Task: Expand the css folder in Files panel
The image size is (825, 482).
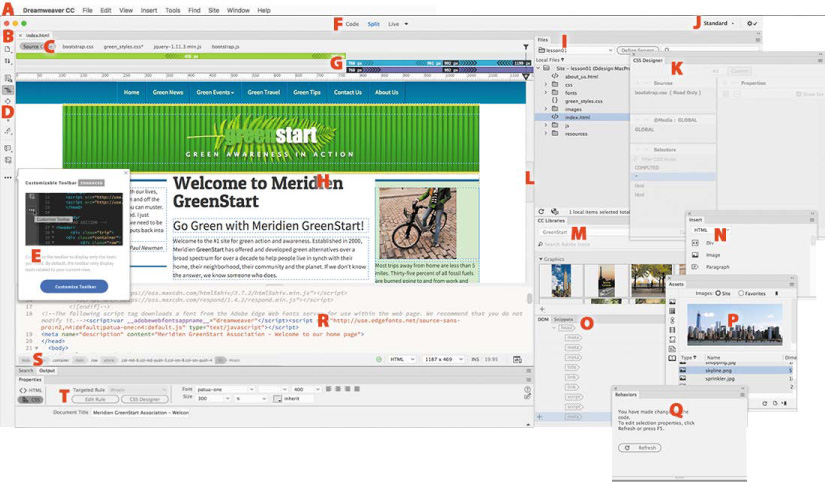Action: click(546, 84)
